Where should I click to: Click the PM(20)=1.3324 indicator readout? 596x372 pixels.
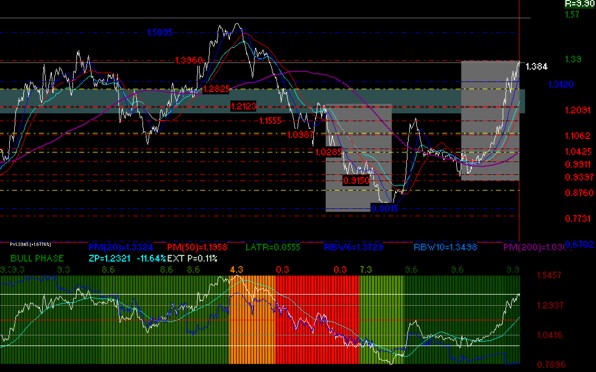click(x=120, y=247)
